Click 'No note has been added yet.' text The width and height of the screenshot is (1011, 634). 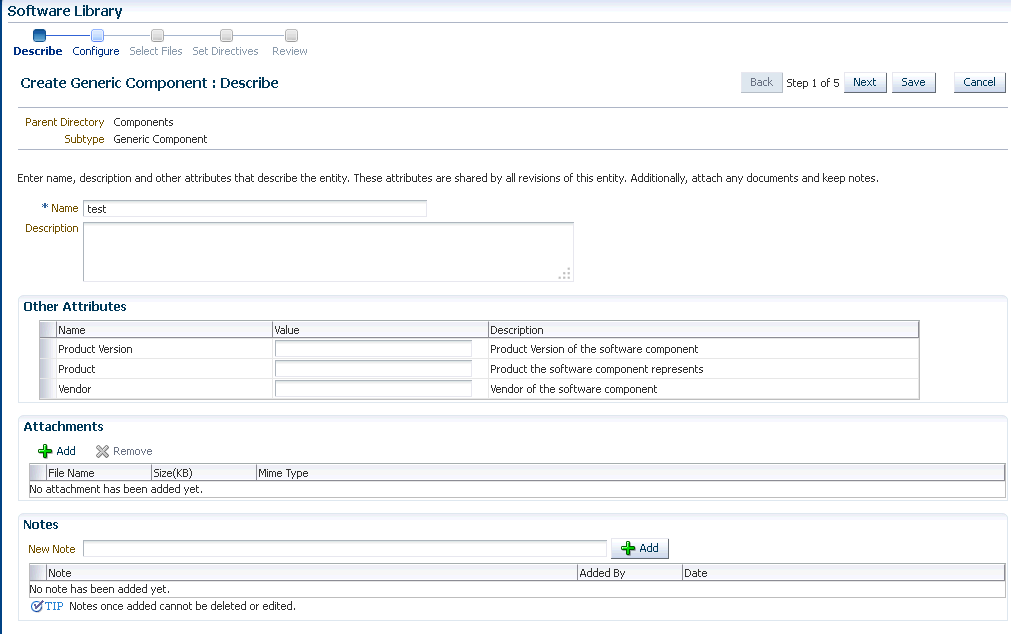100,589
